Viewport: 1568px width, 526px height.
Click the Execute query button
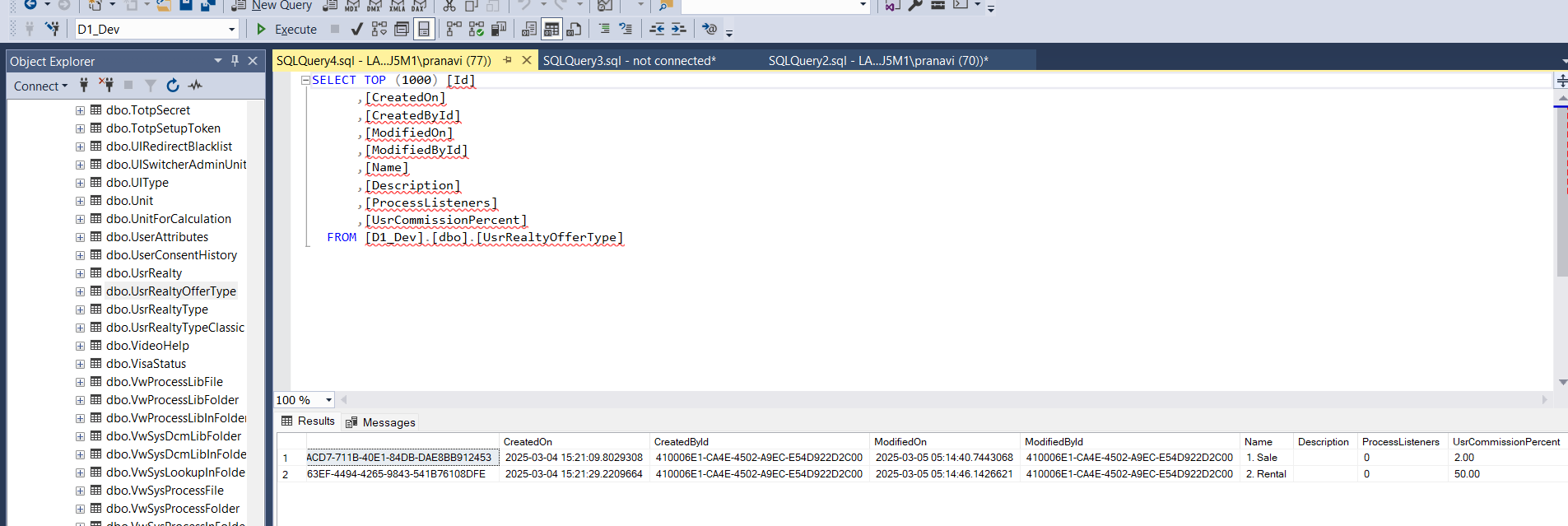[x=286, y=29]
